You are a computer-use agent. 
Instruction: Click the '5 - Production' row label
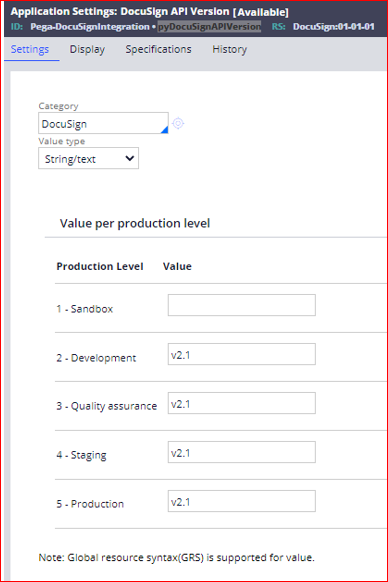[90, 504]
